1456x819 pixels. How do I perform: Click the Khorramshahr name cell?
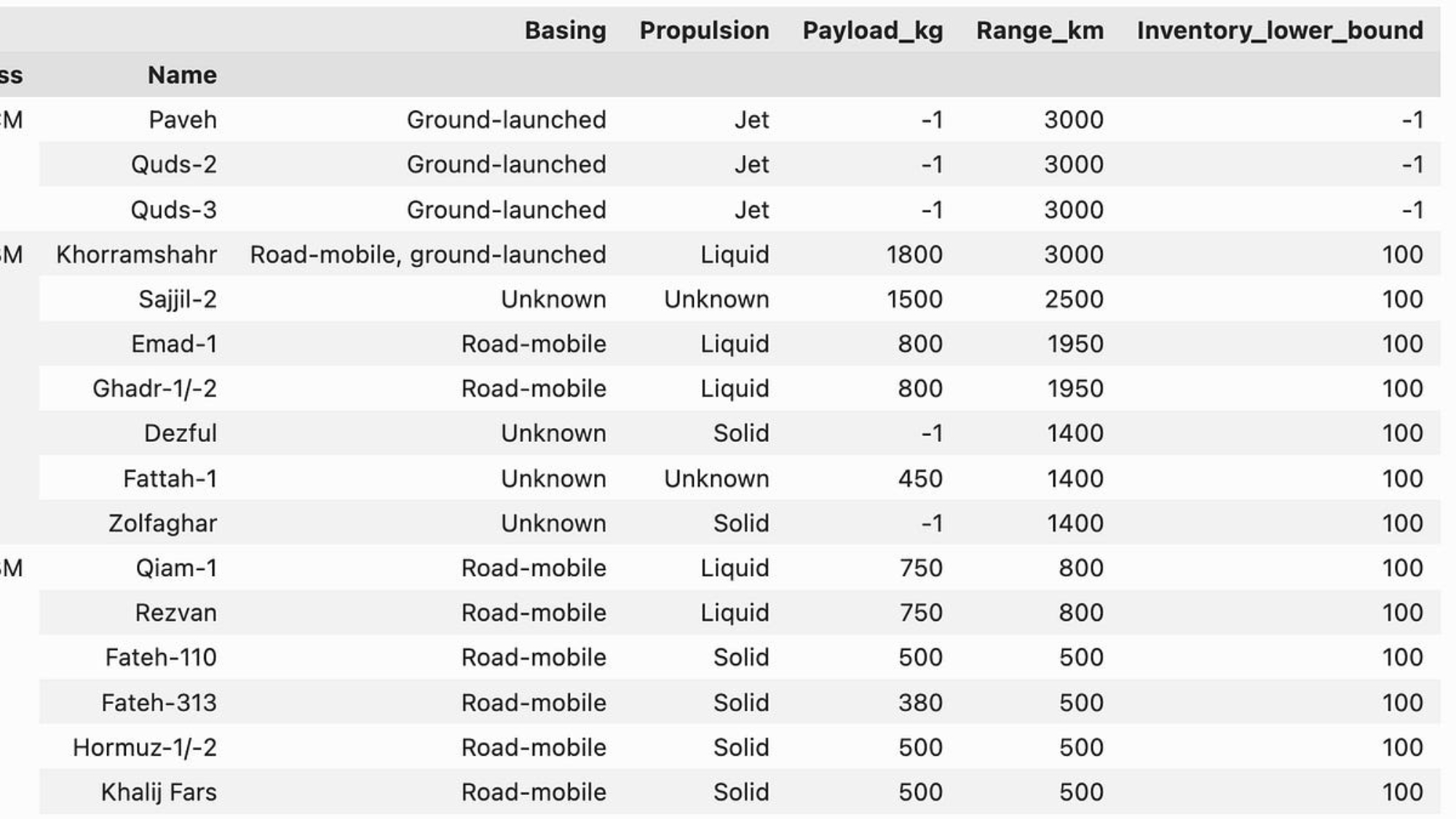(136, 255)
